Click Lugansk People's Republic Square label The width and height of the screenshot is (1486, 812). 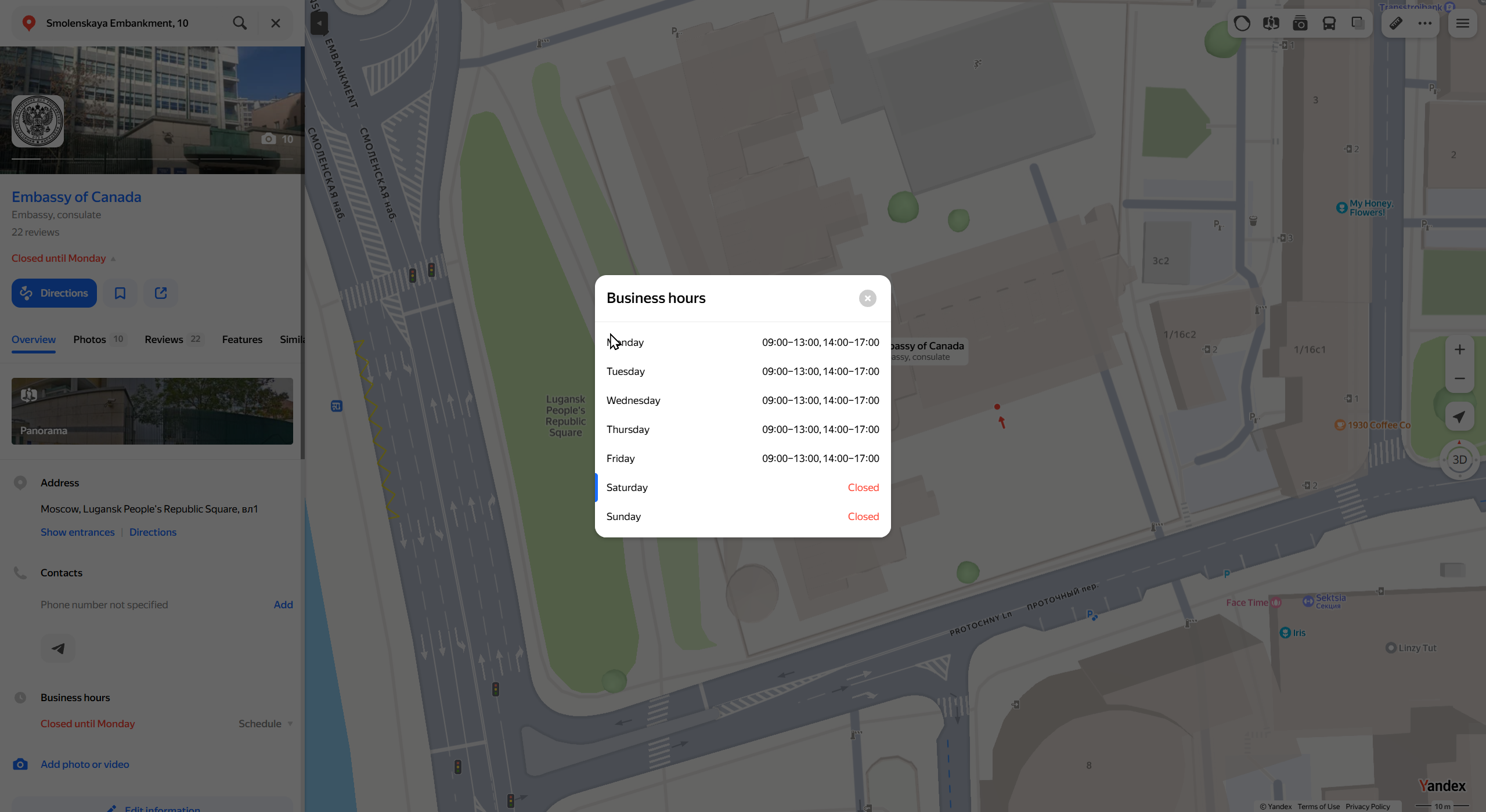(x=565, y=416)
